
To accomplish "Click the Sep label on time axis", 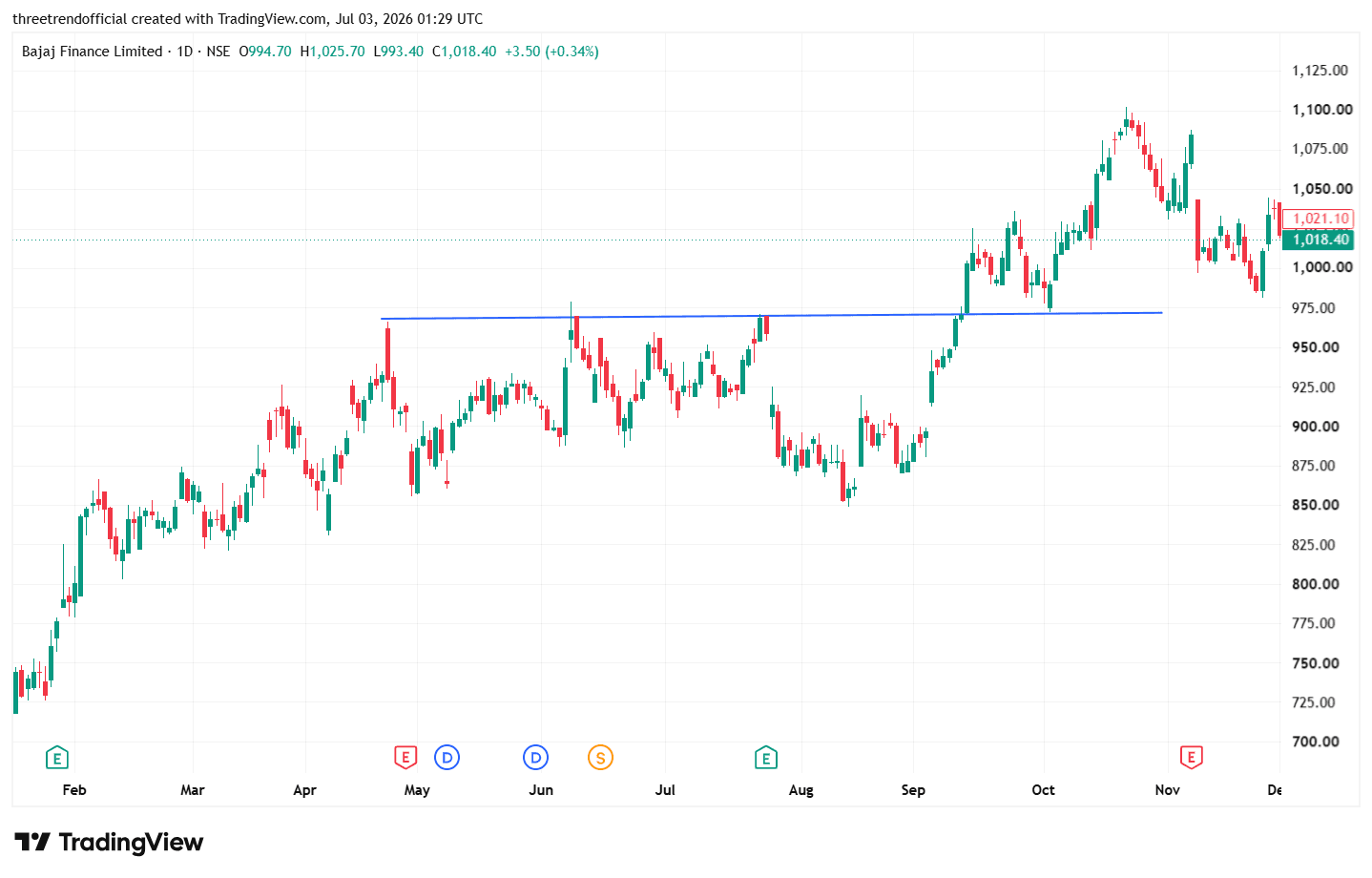I will (x=913, y=790).
